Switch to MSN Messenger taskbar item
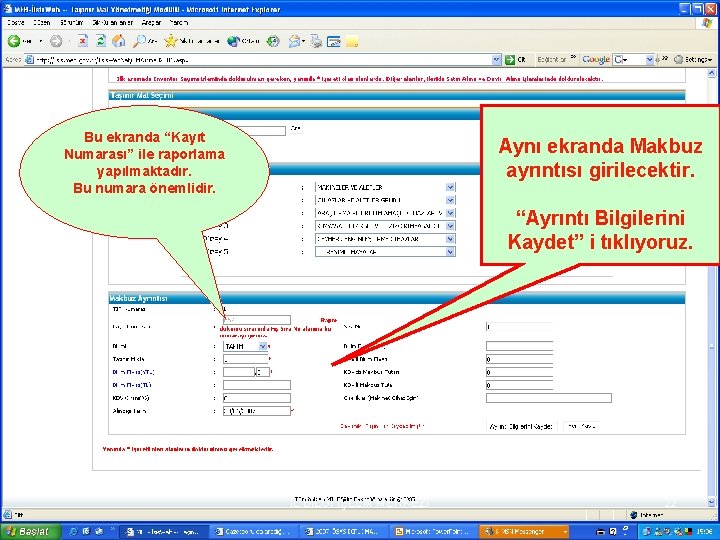 tap(524, 531)
